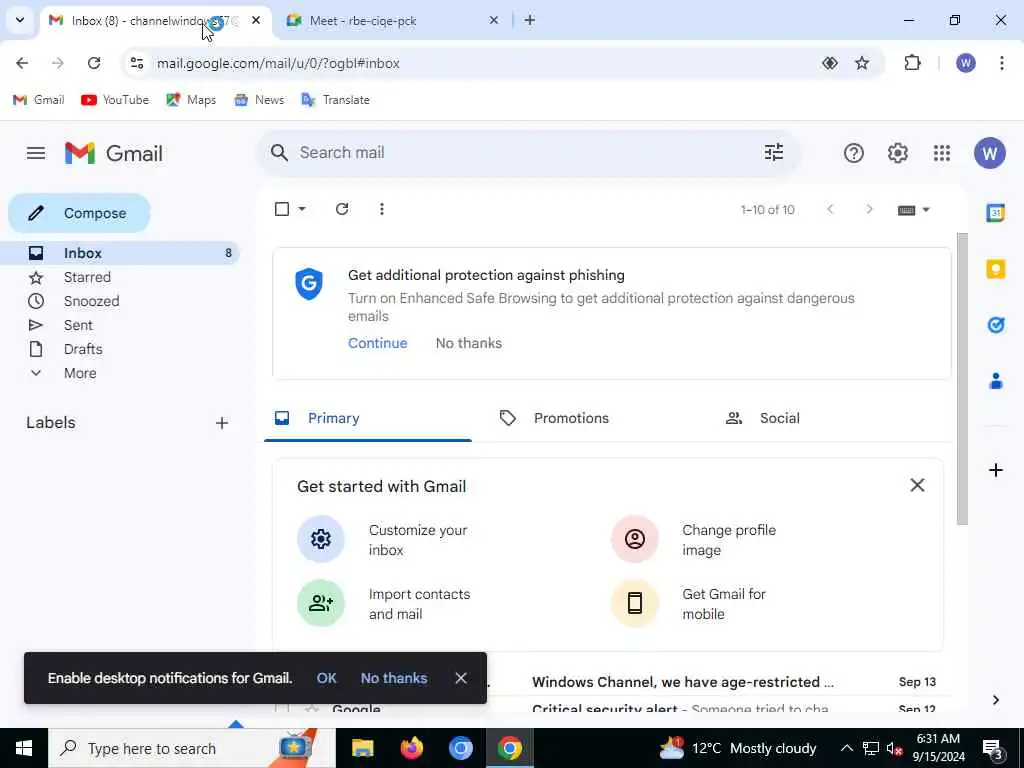Open the Google apps grid

pos(942,153)
